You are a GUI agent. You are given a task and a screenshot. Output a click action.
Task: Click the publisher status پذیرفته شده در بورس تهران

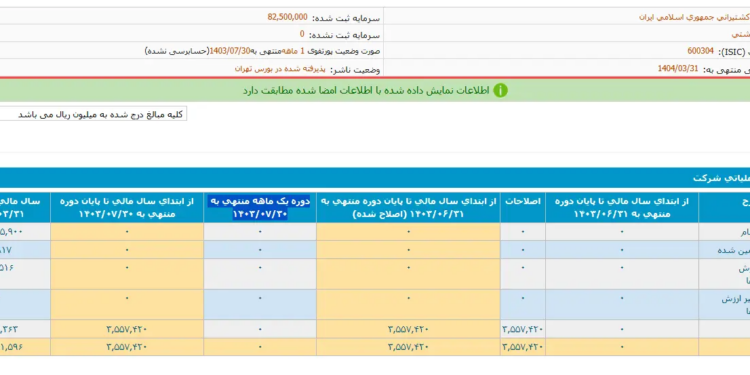pyautogui.click(x=280, y=69)
